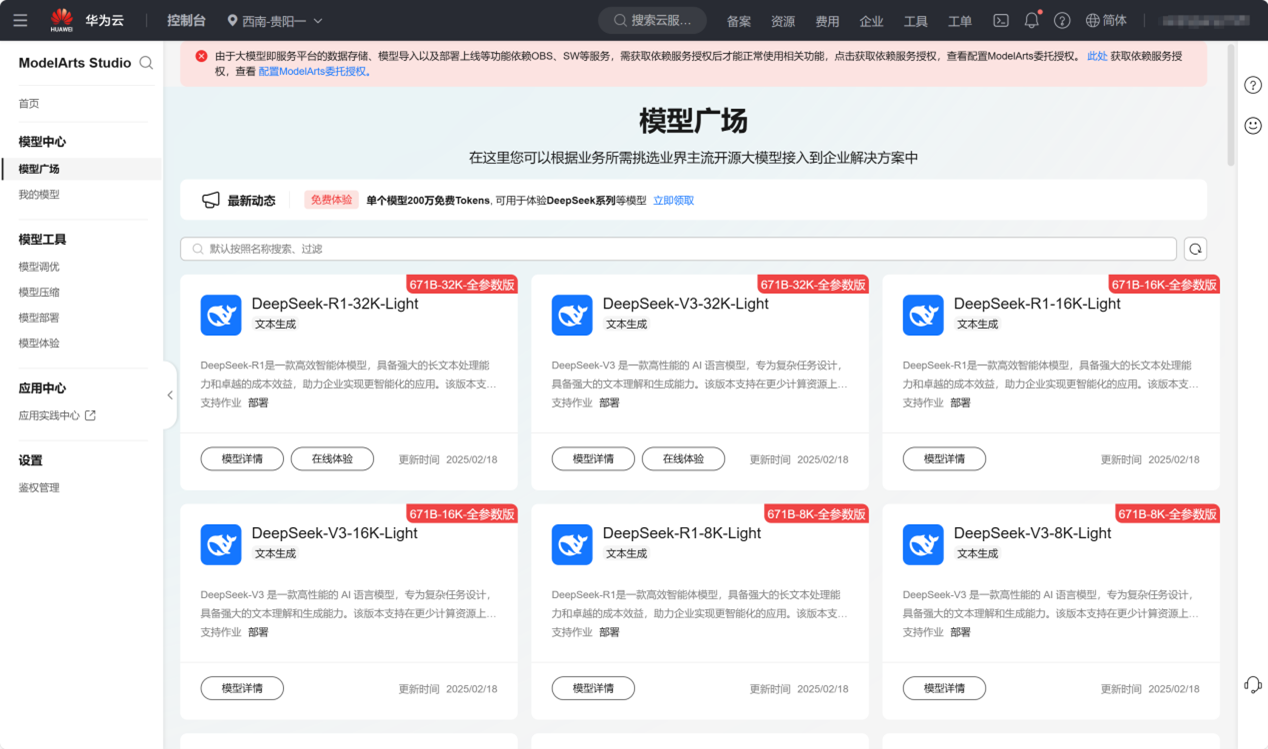Image resolution: width=1268 pixels, height=749 pixels.
Task: Click the refresh icon beside model search
Action: 1195,249
